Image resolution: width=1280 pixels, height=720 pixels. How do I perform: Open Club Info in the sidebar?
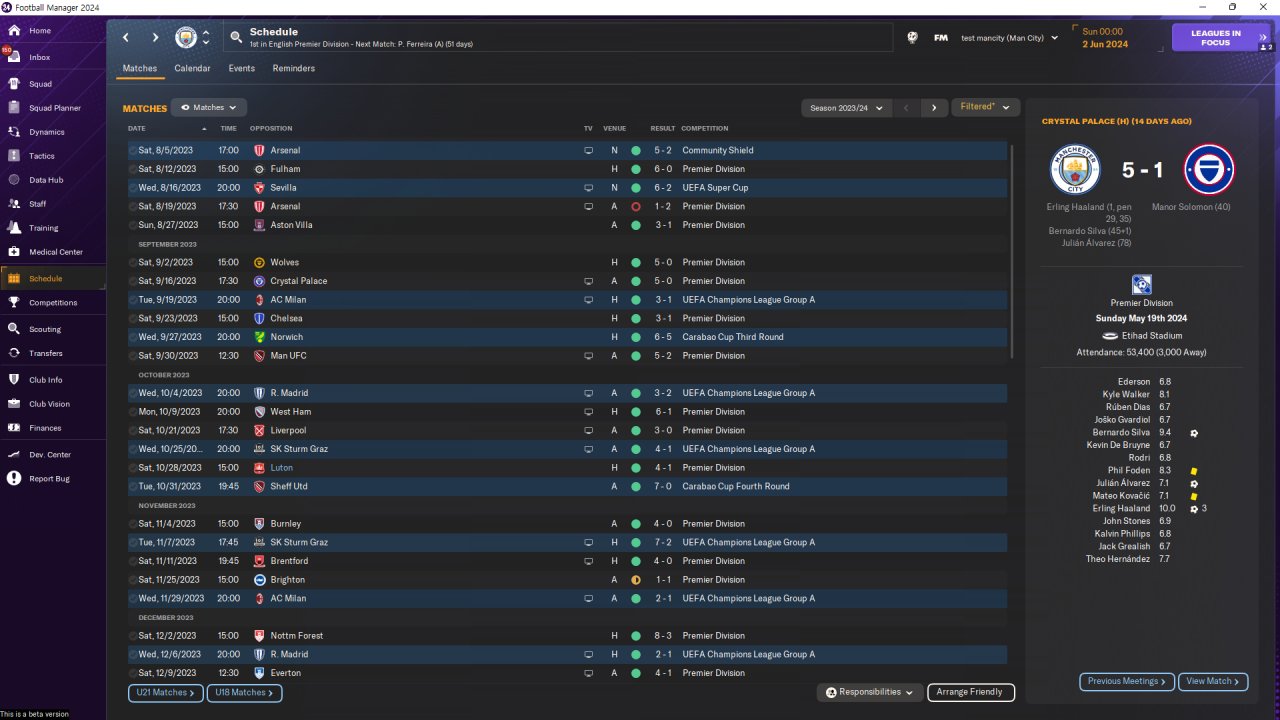45,380
